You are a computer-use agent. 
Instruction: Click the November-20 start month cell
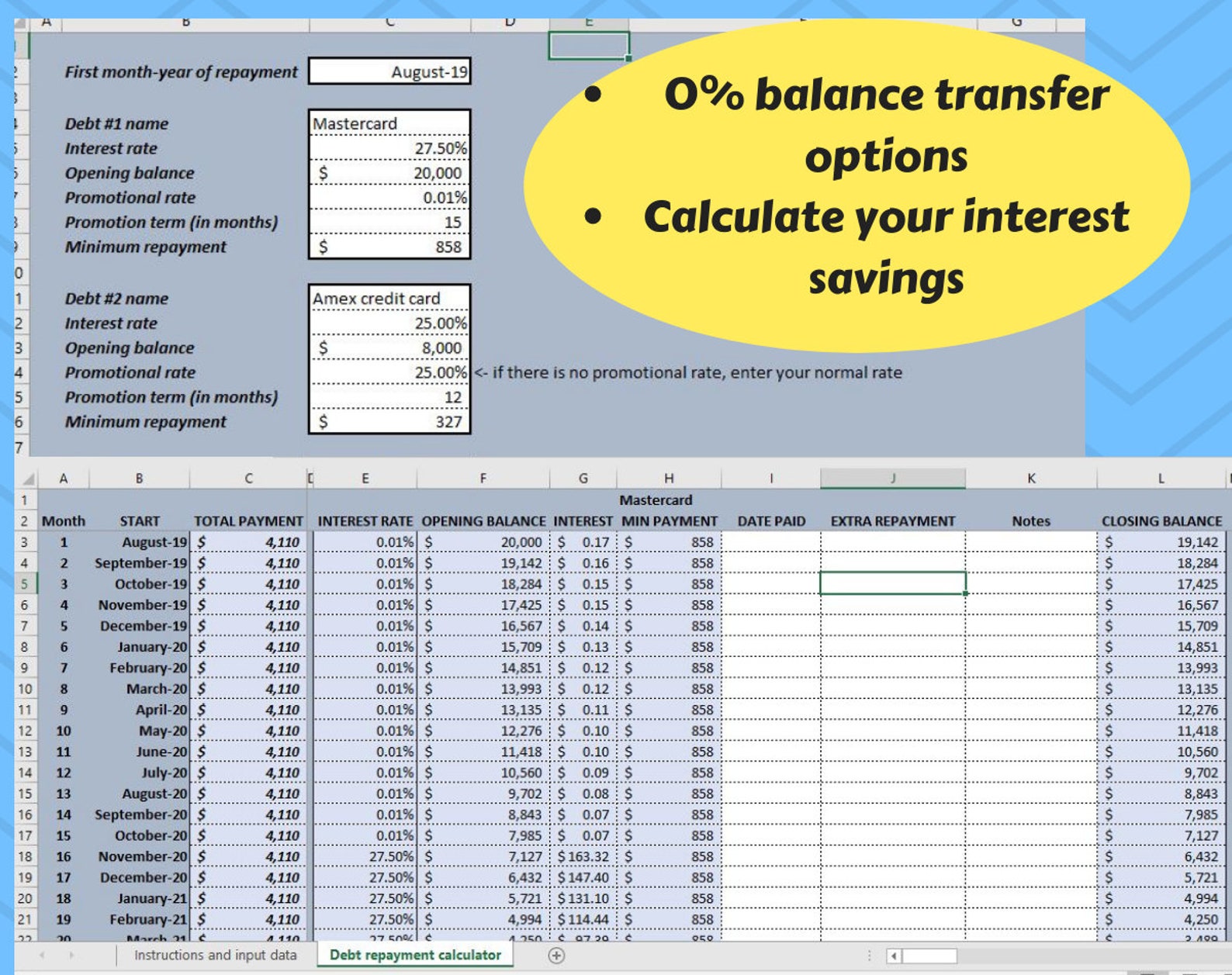click(x=140, y=856)
